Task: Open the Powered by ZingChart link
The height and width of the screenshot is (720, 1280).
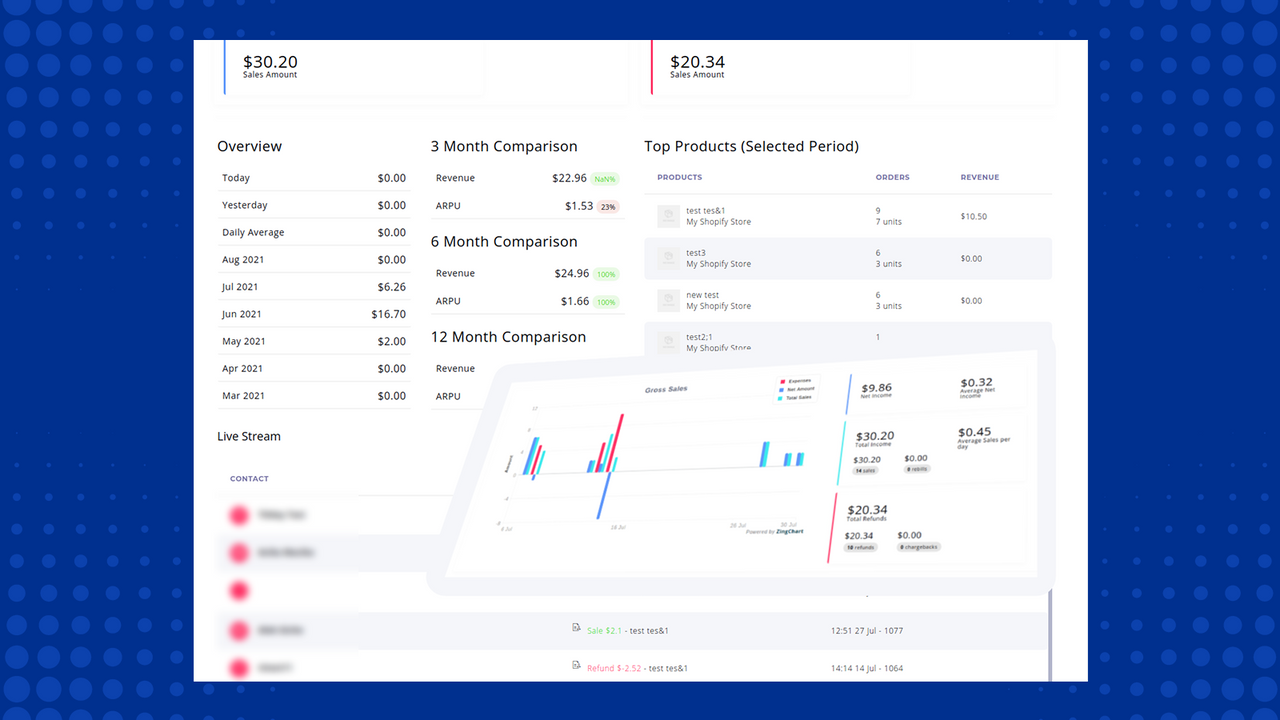Action: point(773,532)
